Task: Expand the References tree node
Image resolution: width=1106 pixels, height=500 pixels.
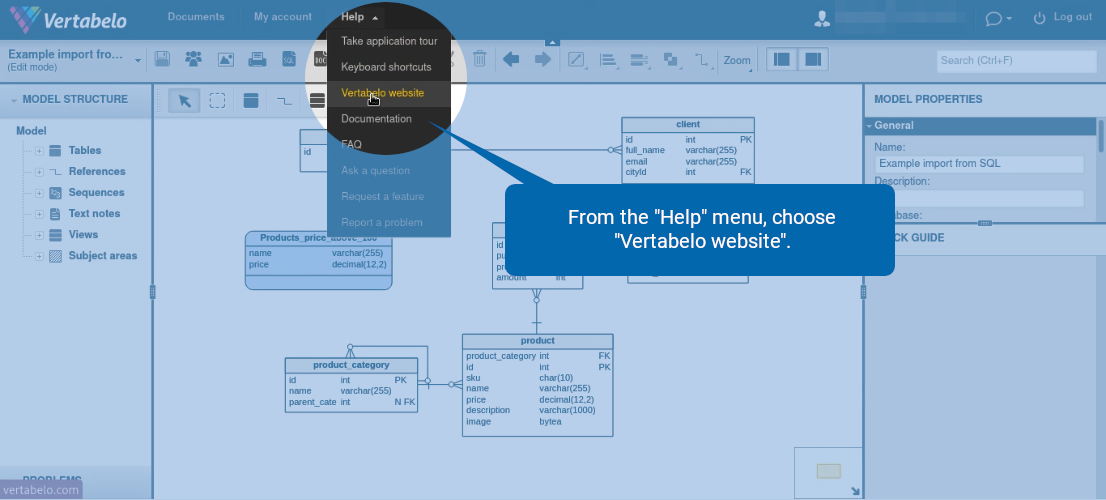Action: click(40, 172)
